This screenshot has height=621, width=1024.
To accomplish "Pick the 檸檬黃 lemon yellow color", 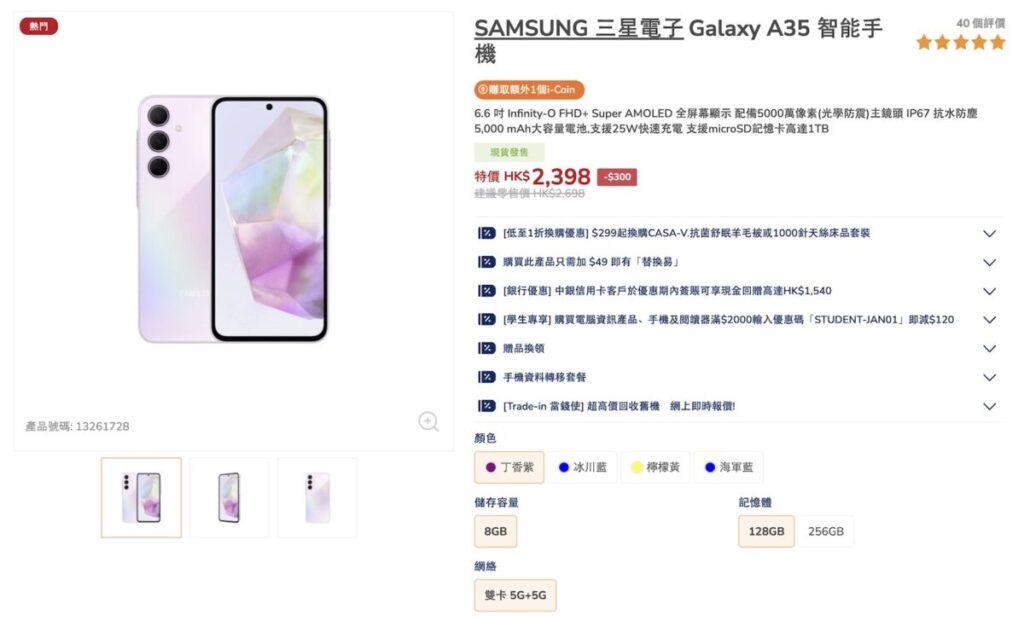I will [655, 467].
